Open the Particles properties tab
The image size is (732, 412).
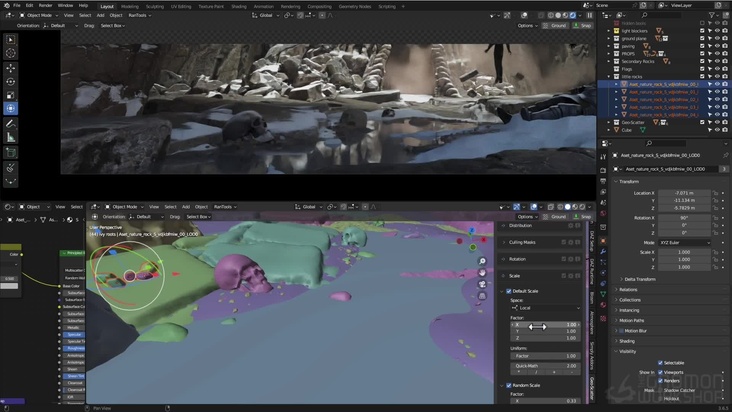[603, 262]
